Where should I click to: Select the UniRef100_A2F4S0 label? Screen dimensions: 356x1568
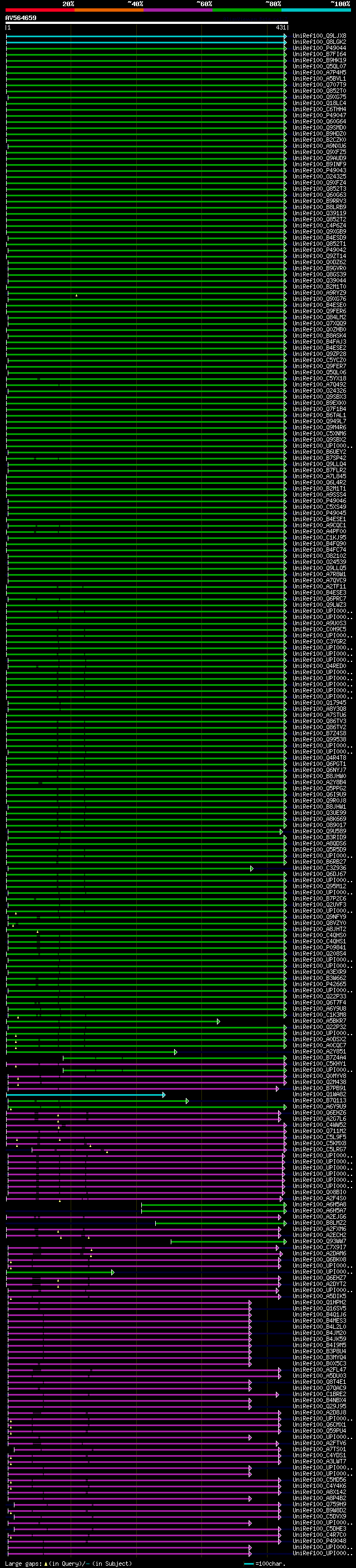point(319,1199)
